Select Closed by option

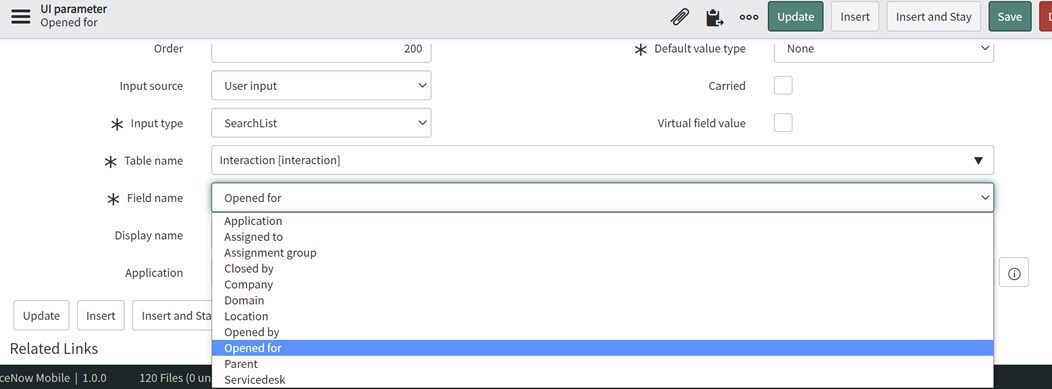[x=602, y=268]
